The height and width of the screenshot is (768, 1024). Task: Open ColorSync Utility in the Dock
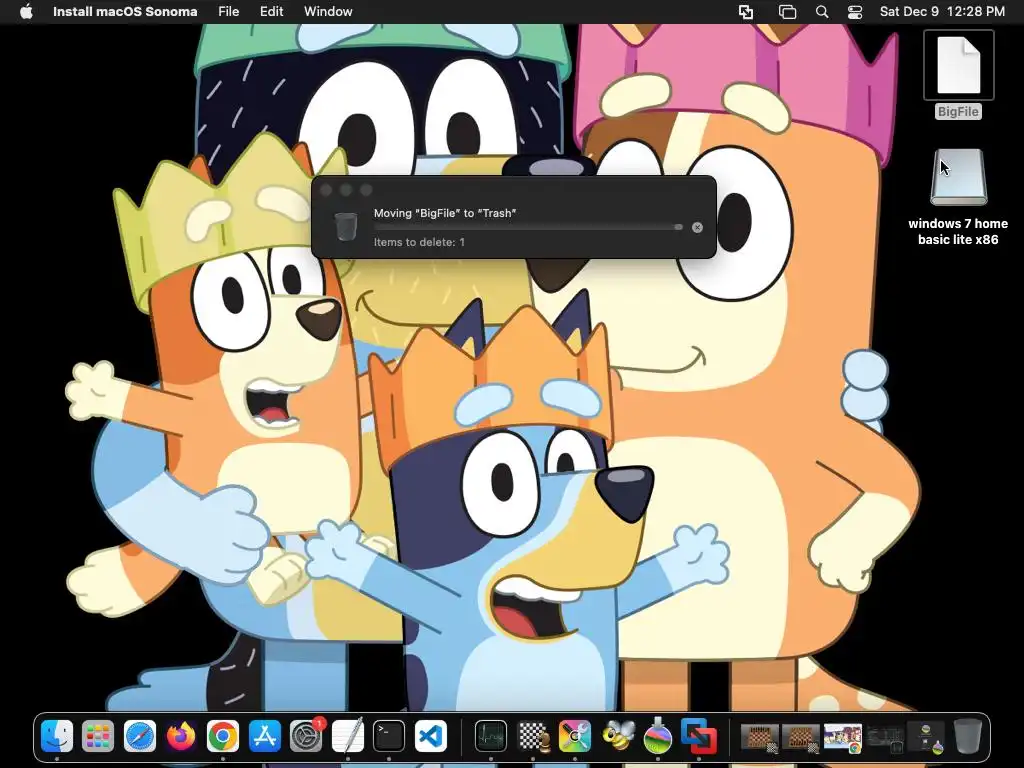click(x=575, y=736)
